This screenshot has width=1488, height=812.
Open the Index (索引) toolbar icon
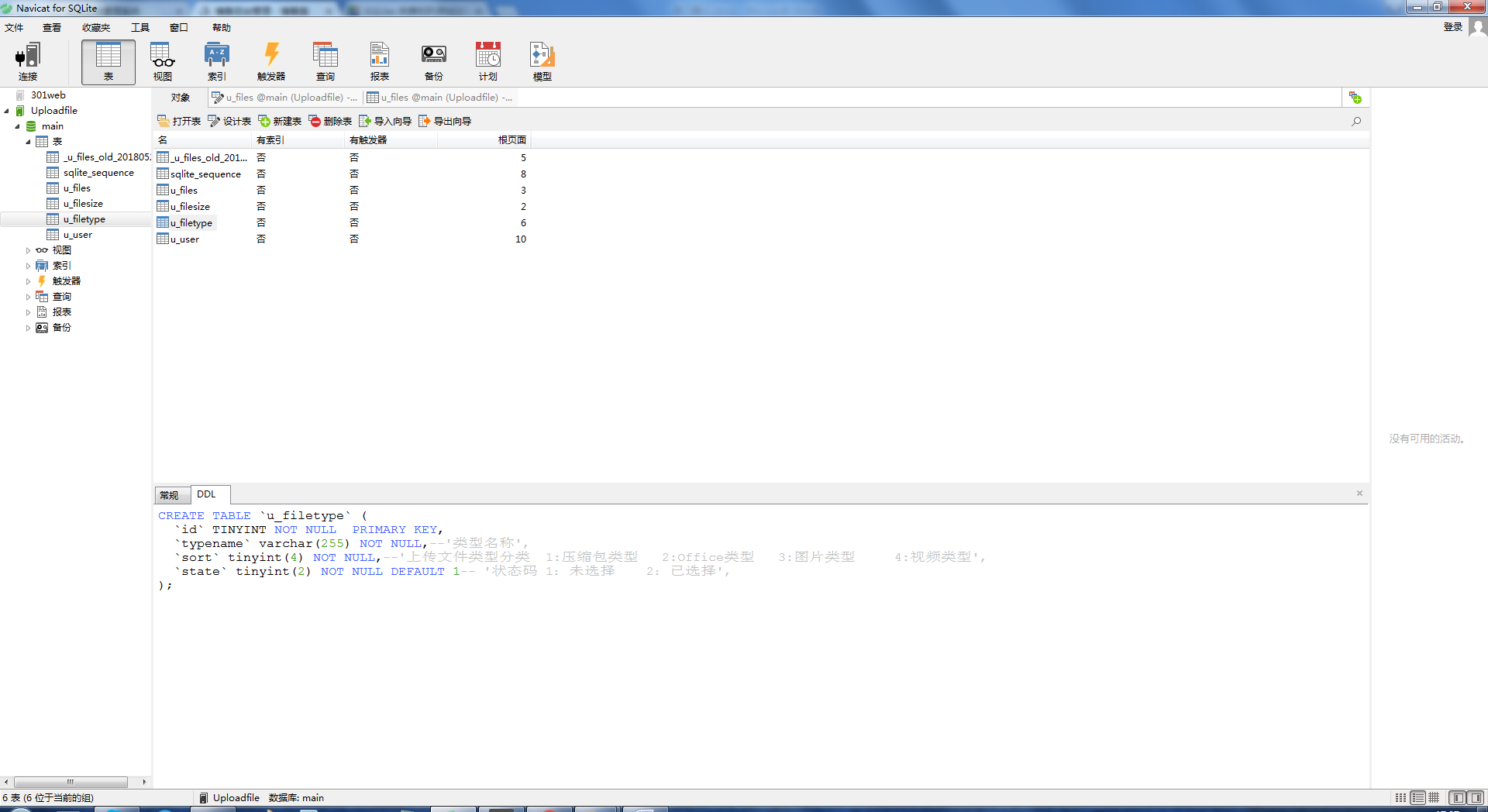tap(217, 62)
